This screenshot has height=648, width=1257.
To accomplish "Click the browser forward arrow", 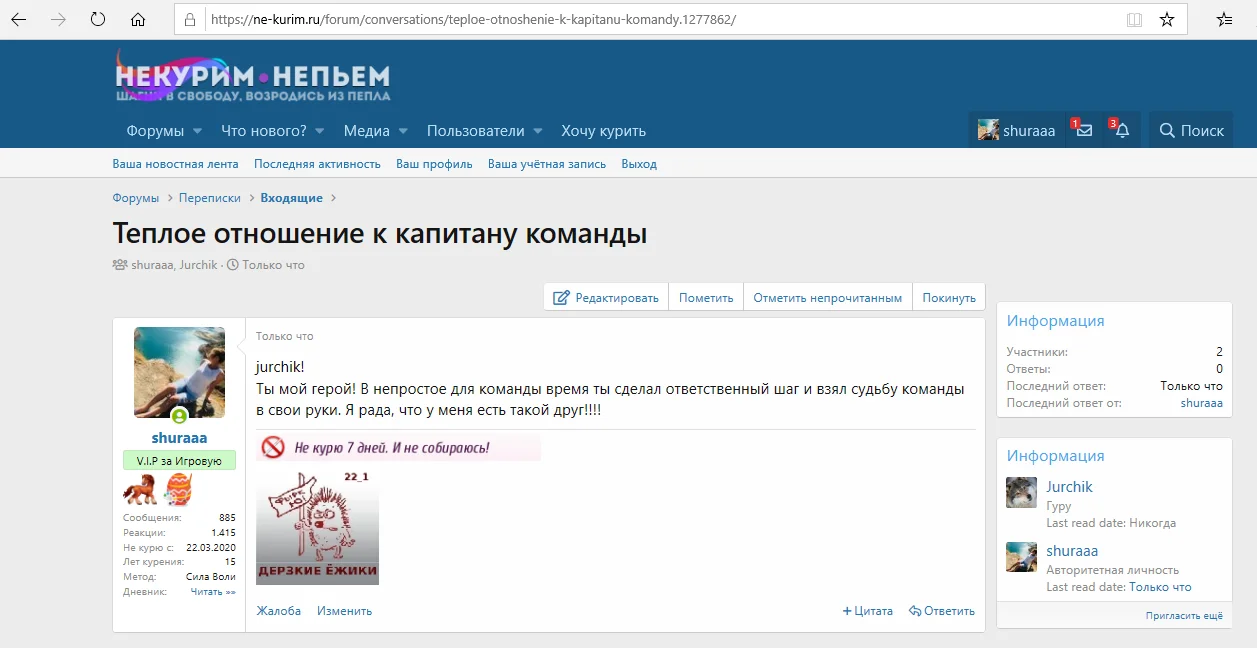I will [59, 20].
